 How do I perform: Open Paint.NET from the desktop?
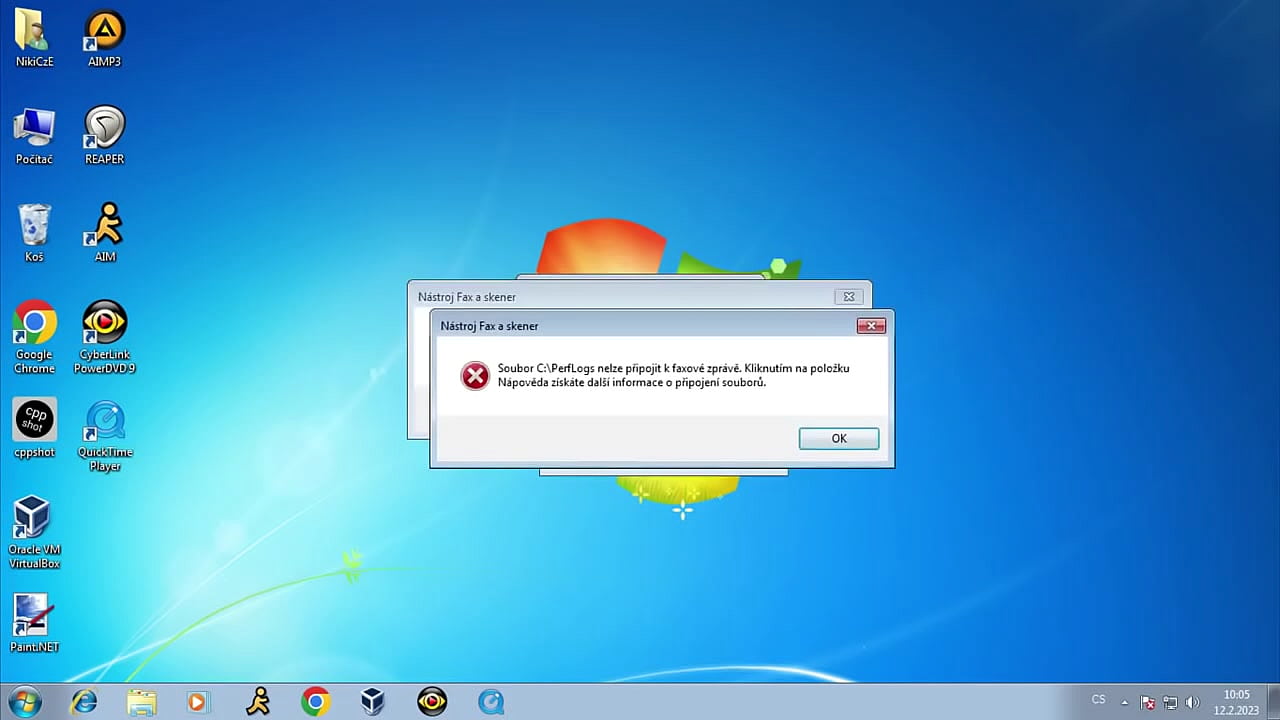click(33, 612)
